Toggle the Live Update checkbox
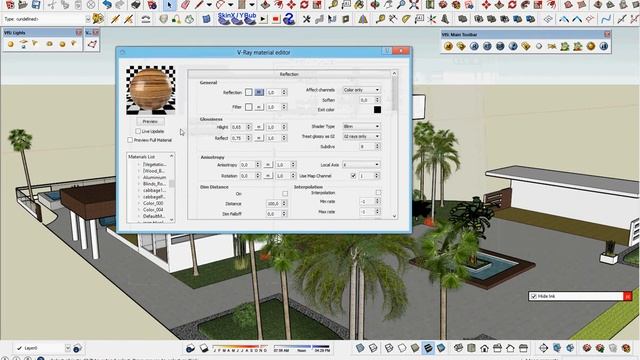 tap(138, 131)
